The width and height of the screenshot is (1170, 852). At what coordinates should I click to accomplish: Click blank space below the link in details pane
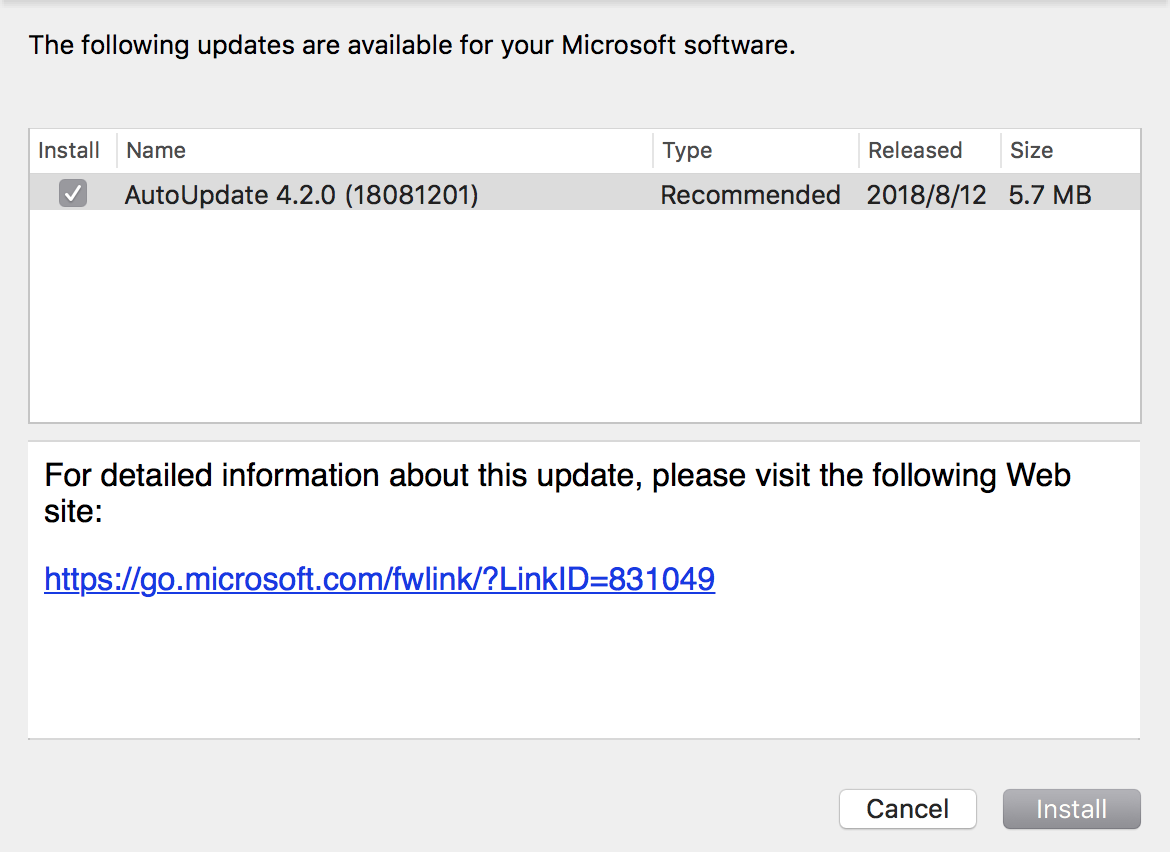(584, 670)
